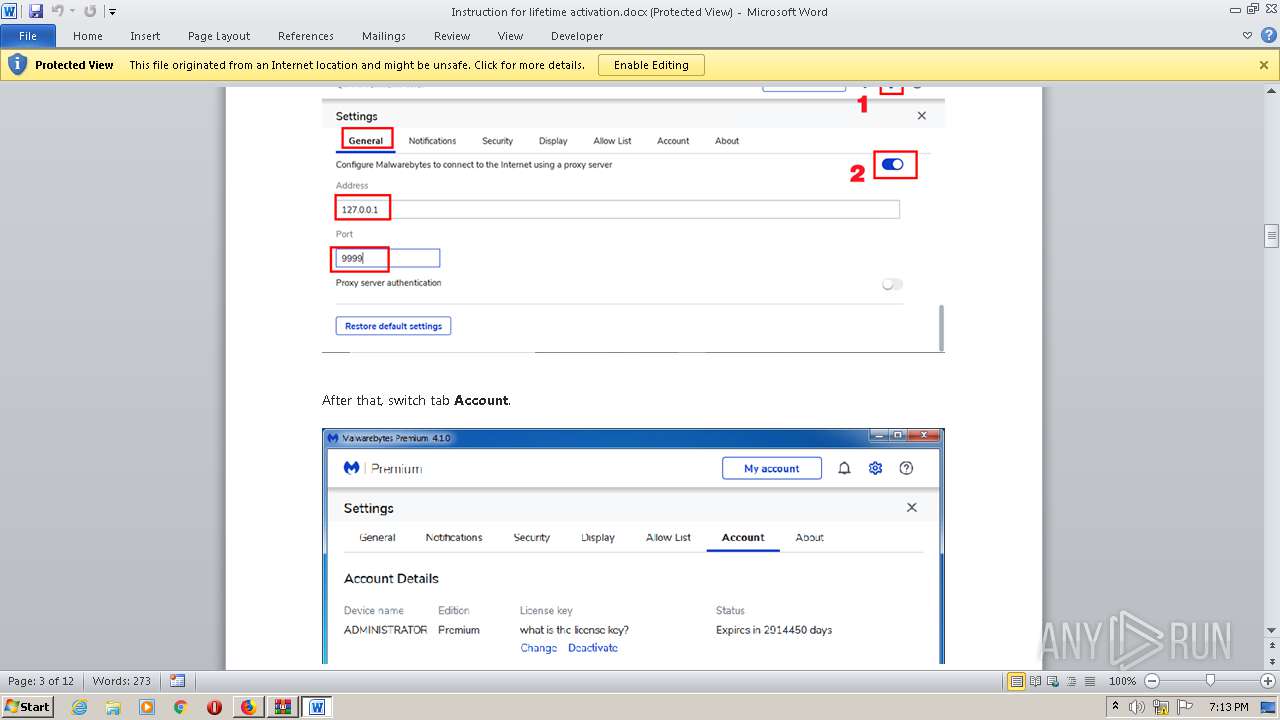Click the Protected View warning message text
Viewport: 1280px width, 720px height.
pyautogui.click(x=357, y=65)
